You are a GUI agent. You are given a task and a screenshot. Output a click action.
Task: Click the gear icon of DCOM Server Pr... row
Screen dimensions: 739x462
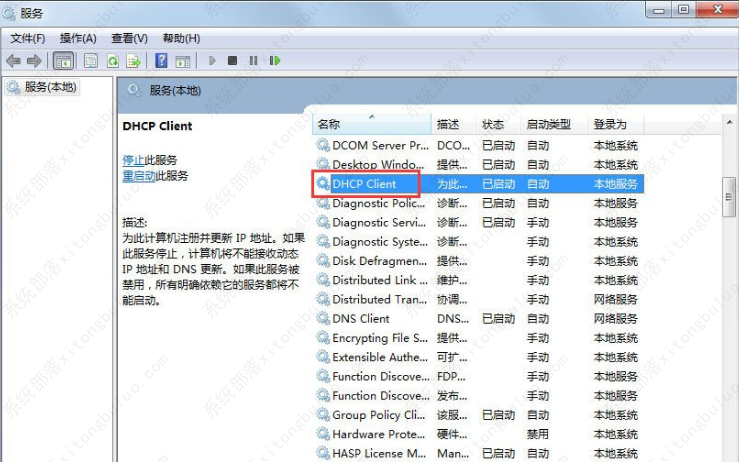click(323, 145)
